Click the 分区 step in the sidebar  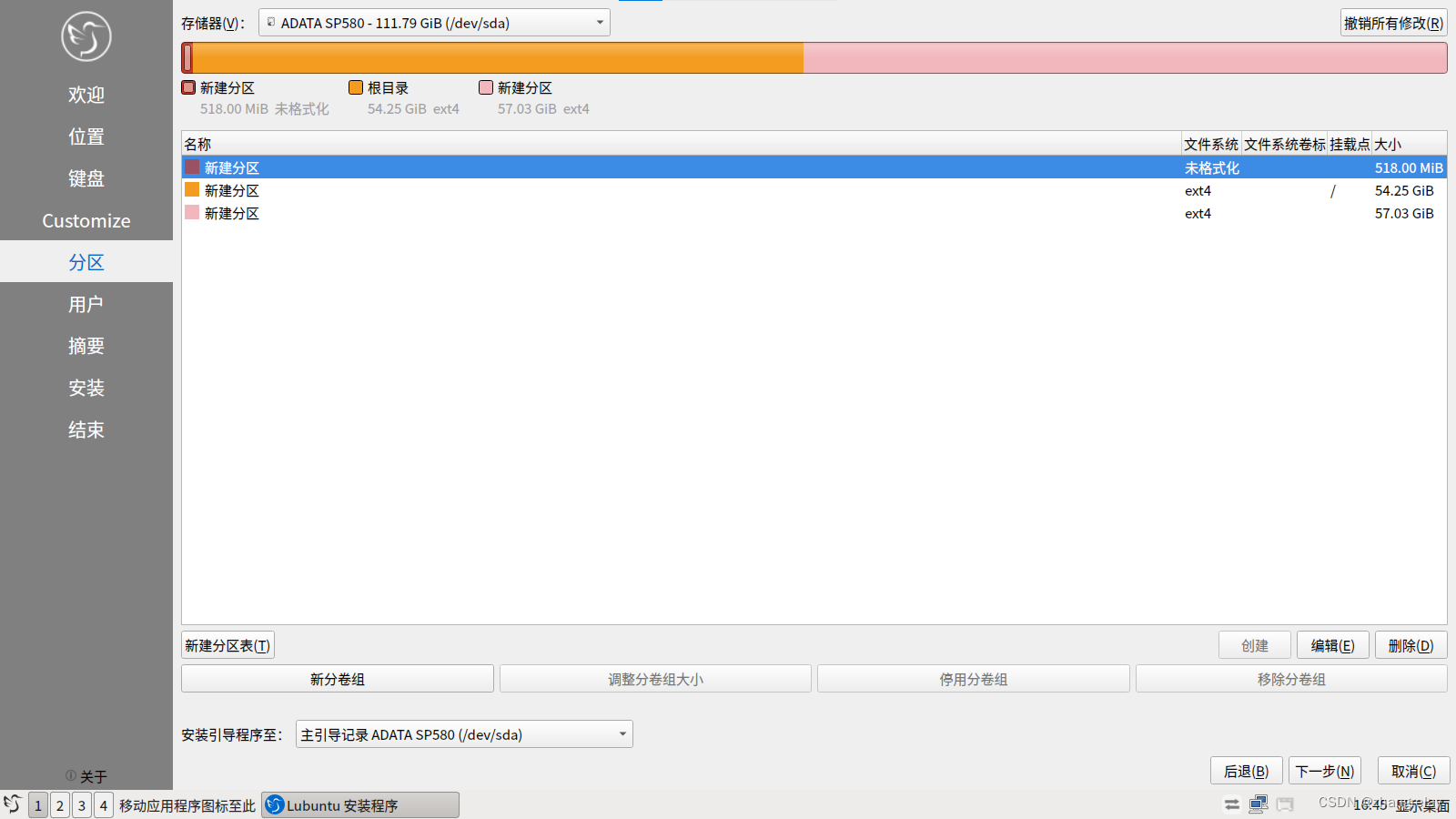coord(86,262)
